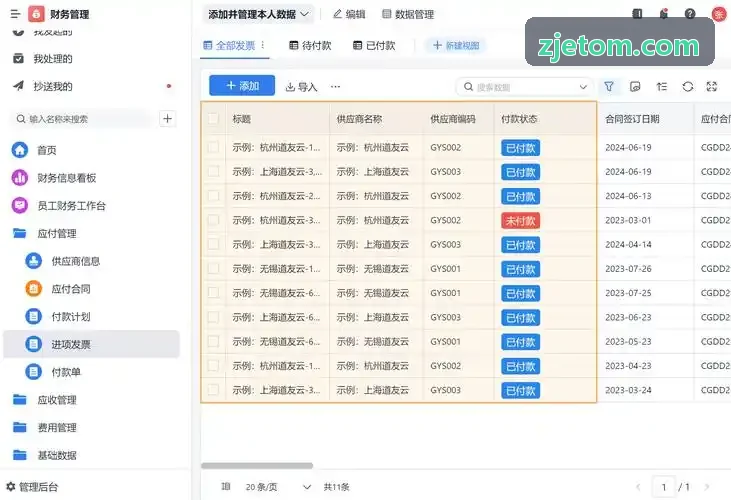Image resolution: width=731 pixels, height=500 pixels.
Task: Collapse the sidebar with the hamburger icon
Action: 15,14
